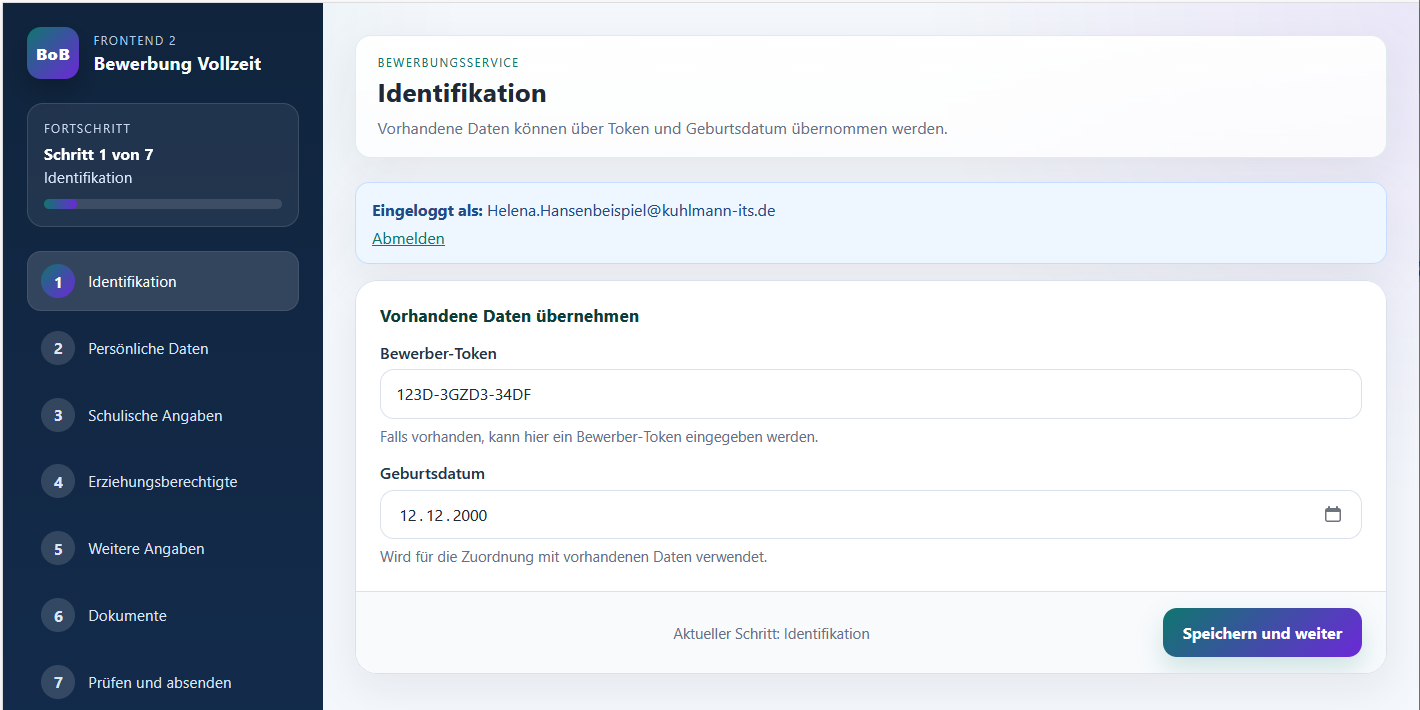Click the circle 7 icon for Prüfen und absenden
1420x710 pixels.
pyautogui.click(x=58, y=682)
